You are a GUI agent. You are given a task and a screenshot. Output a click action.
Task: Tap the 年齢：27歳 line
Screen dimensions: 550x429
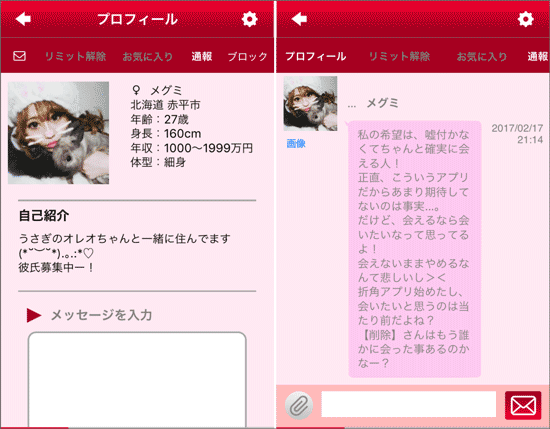tap(160, 119)
